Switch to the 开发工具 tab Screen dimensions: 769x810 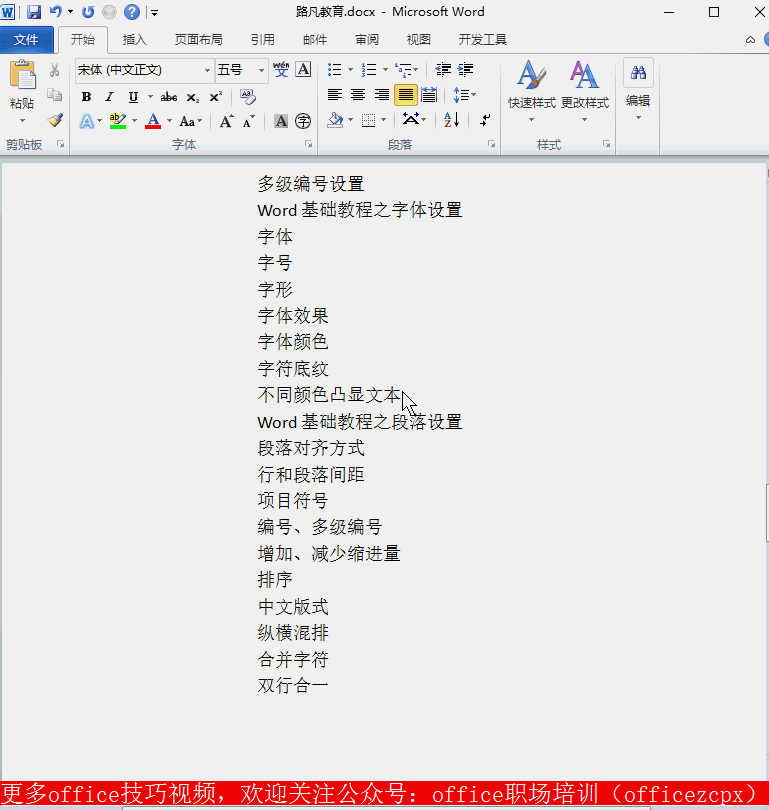click(x=482, y=39)
